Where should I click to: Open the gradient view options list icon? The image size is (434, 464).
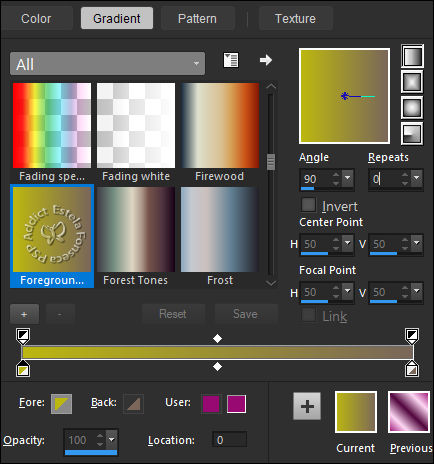pos(231,60)
